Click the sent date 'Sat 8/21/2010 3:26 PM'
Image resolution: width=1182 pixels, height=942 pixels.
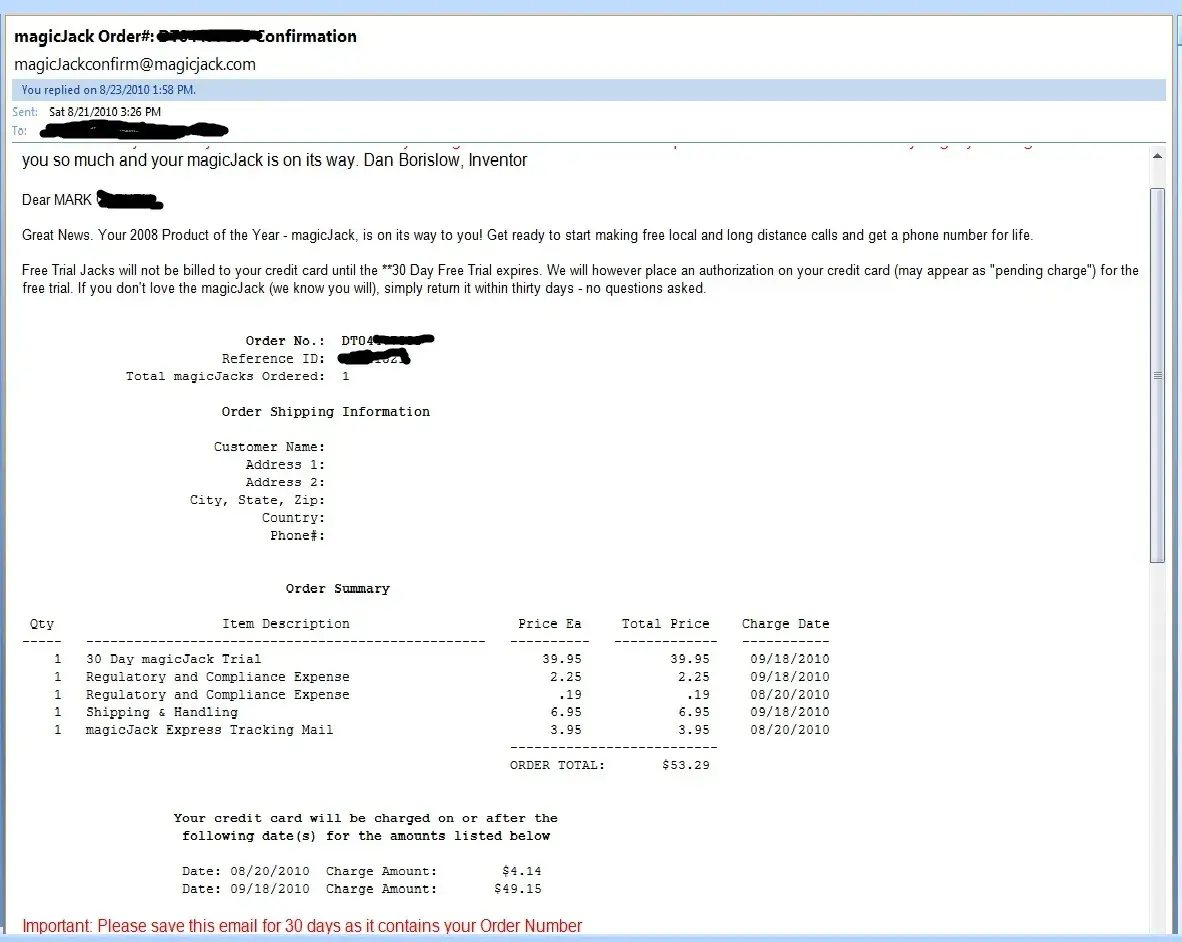pyautogui.click(x=105, y=112)
